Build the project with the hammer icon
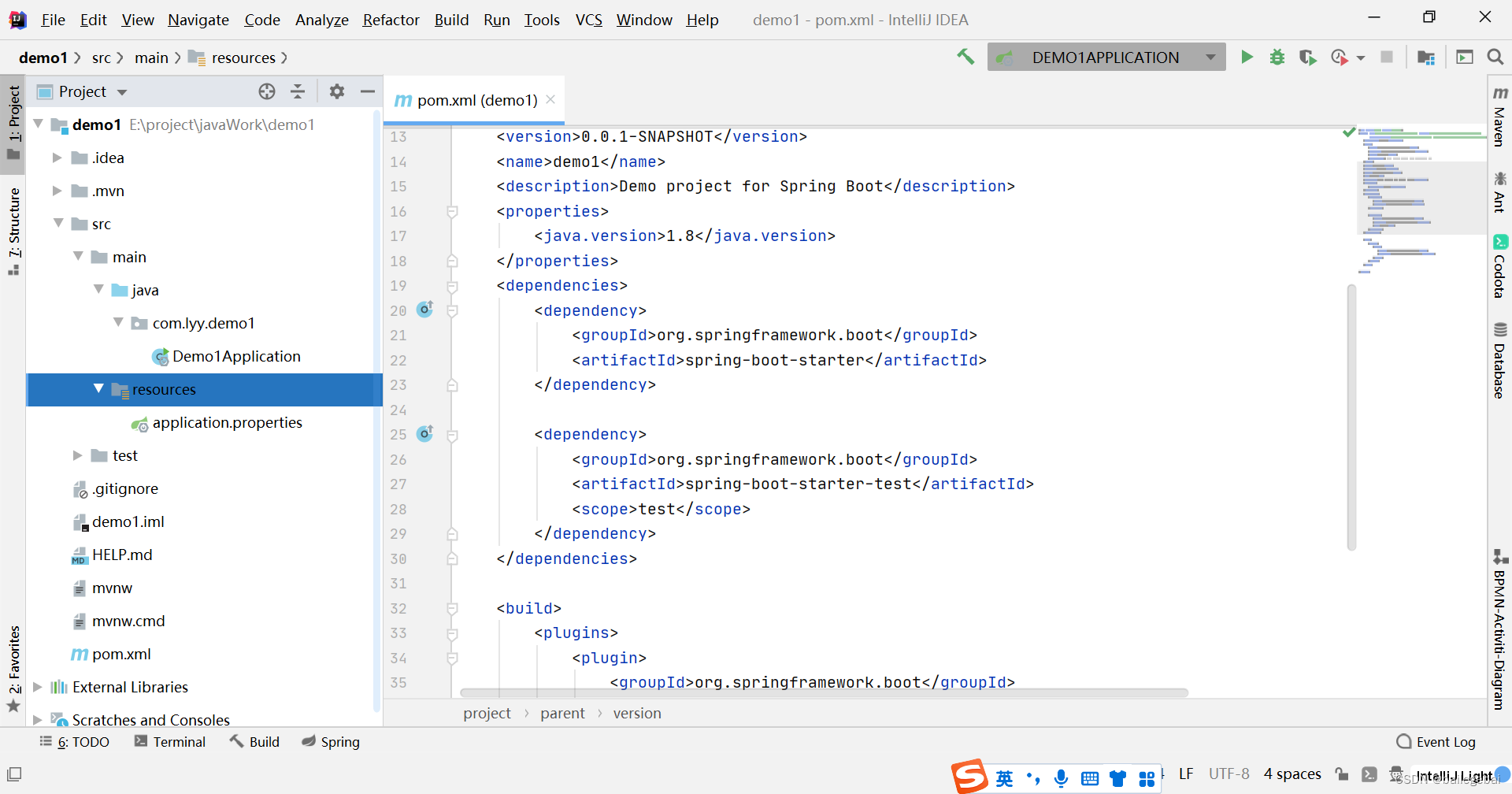The image size is (1512, 794). (965, 57)
